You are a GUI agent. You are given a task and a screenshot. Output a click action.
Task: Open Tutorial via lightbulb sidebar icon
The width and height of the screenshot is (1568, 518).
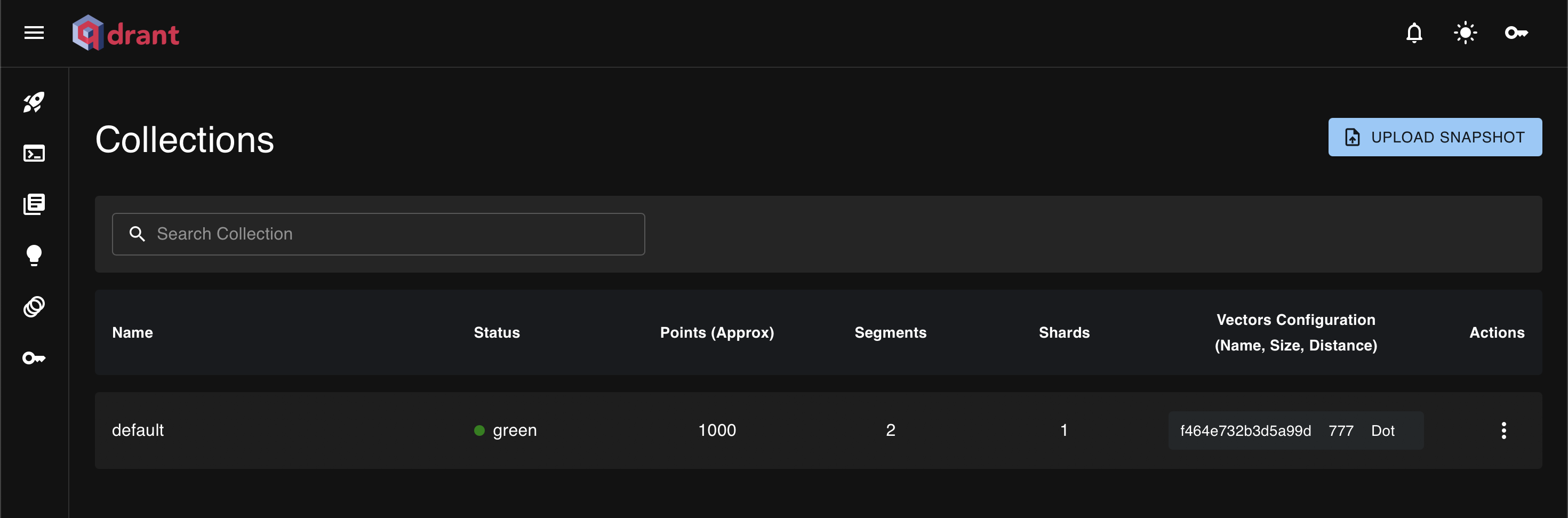(34, 256)
